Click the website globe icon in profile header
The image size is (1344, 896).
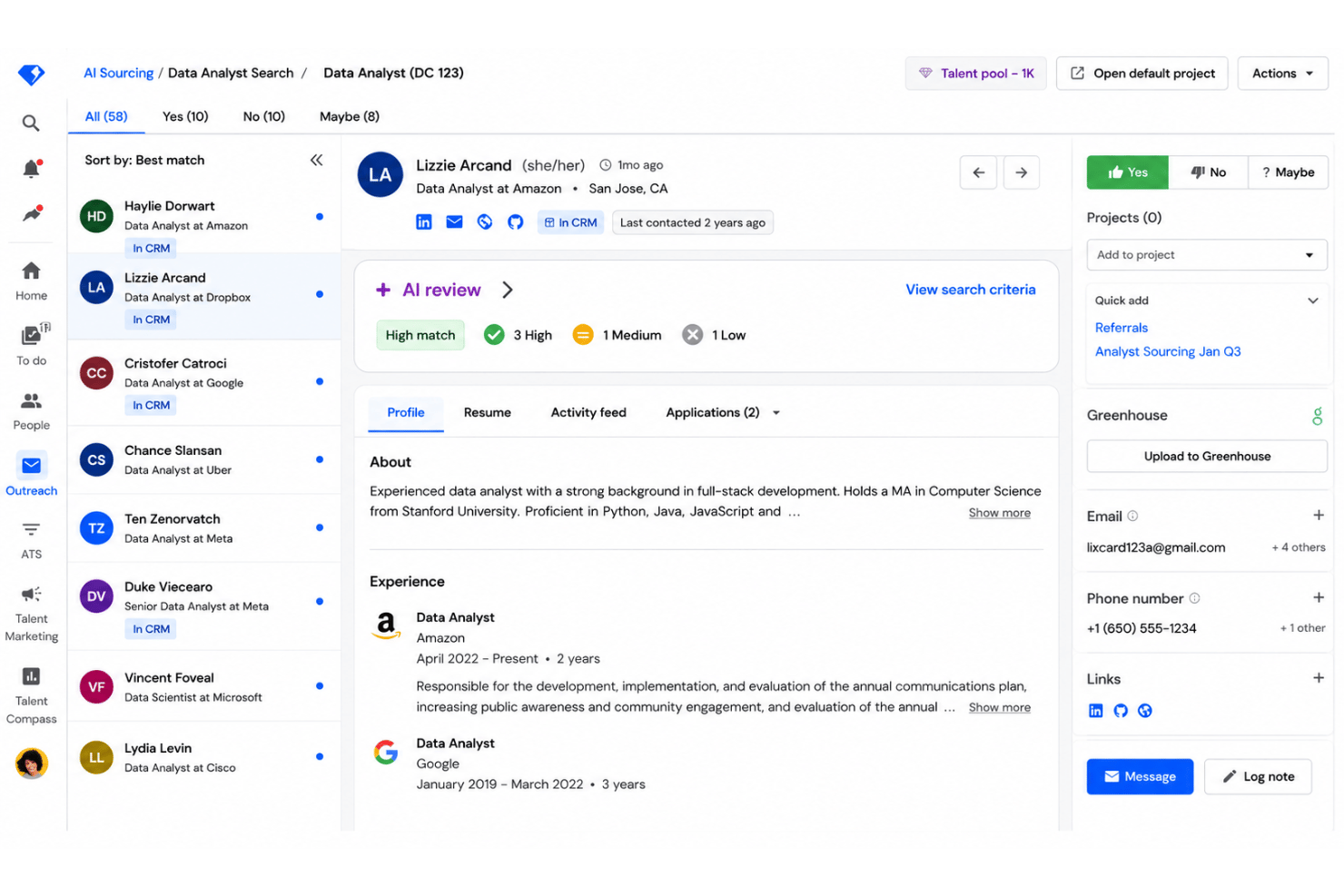point(485,222)
